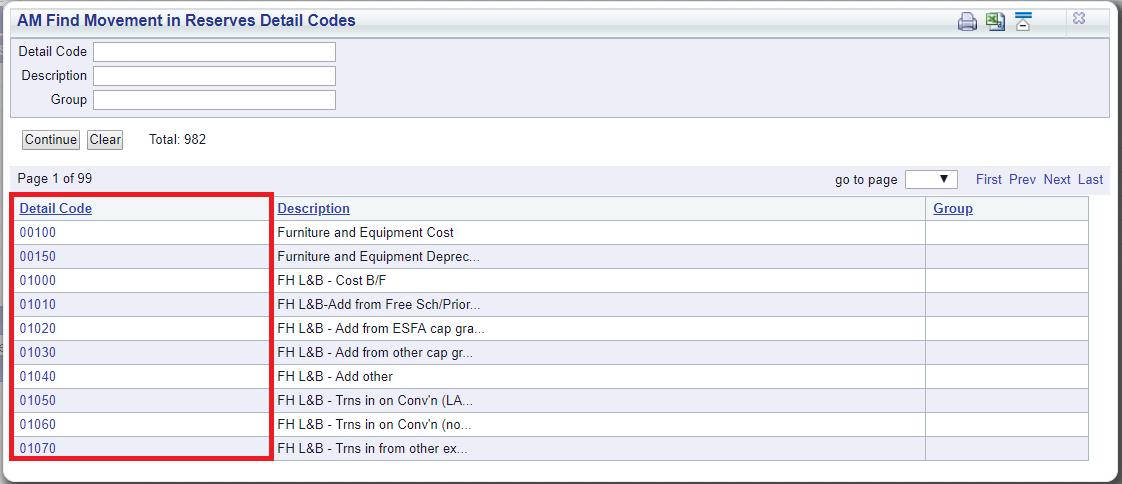Jump to the Last page link

tap(1091, 180)
